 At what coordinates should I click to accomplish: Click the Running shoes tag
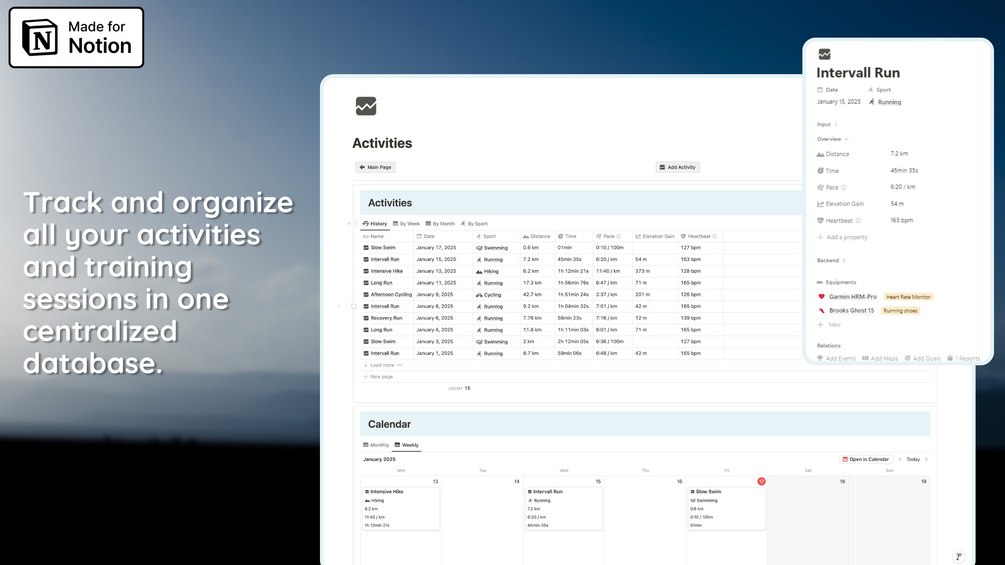(901, 311)
